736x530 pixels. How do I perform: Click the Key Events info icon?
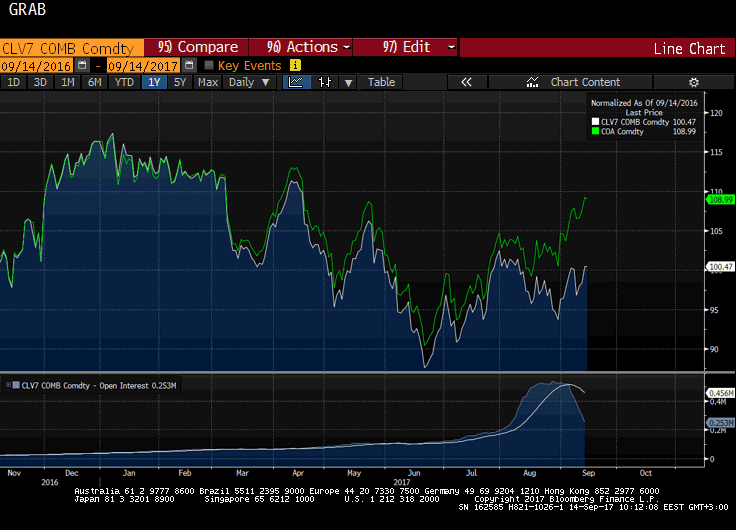295,65
